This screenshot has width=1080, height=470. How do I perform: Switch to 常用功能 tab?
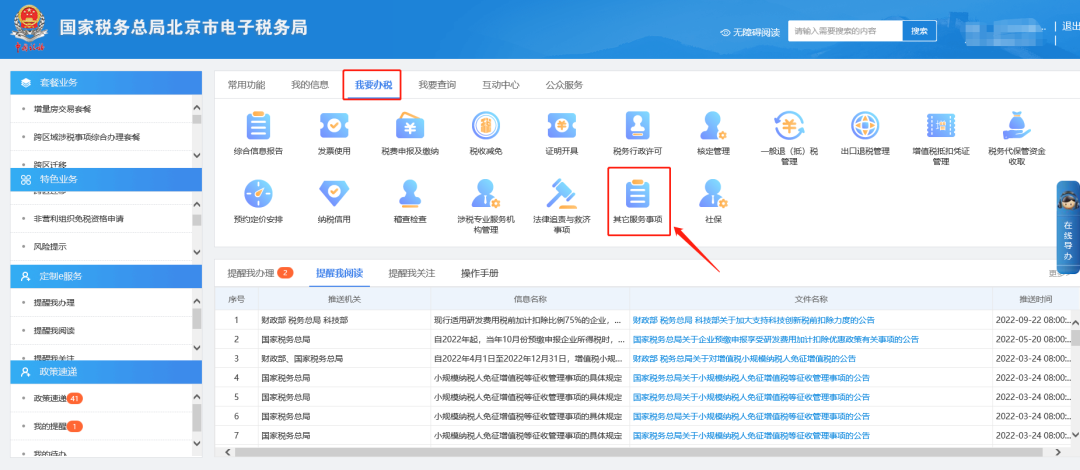tap(246, 85)
